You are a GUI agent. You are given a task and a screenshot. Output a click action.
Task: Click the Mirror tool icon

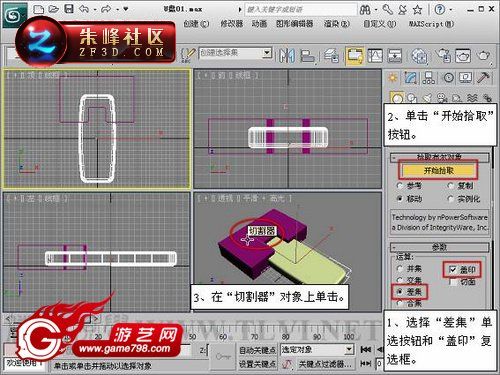(x=287, y=55)
